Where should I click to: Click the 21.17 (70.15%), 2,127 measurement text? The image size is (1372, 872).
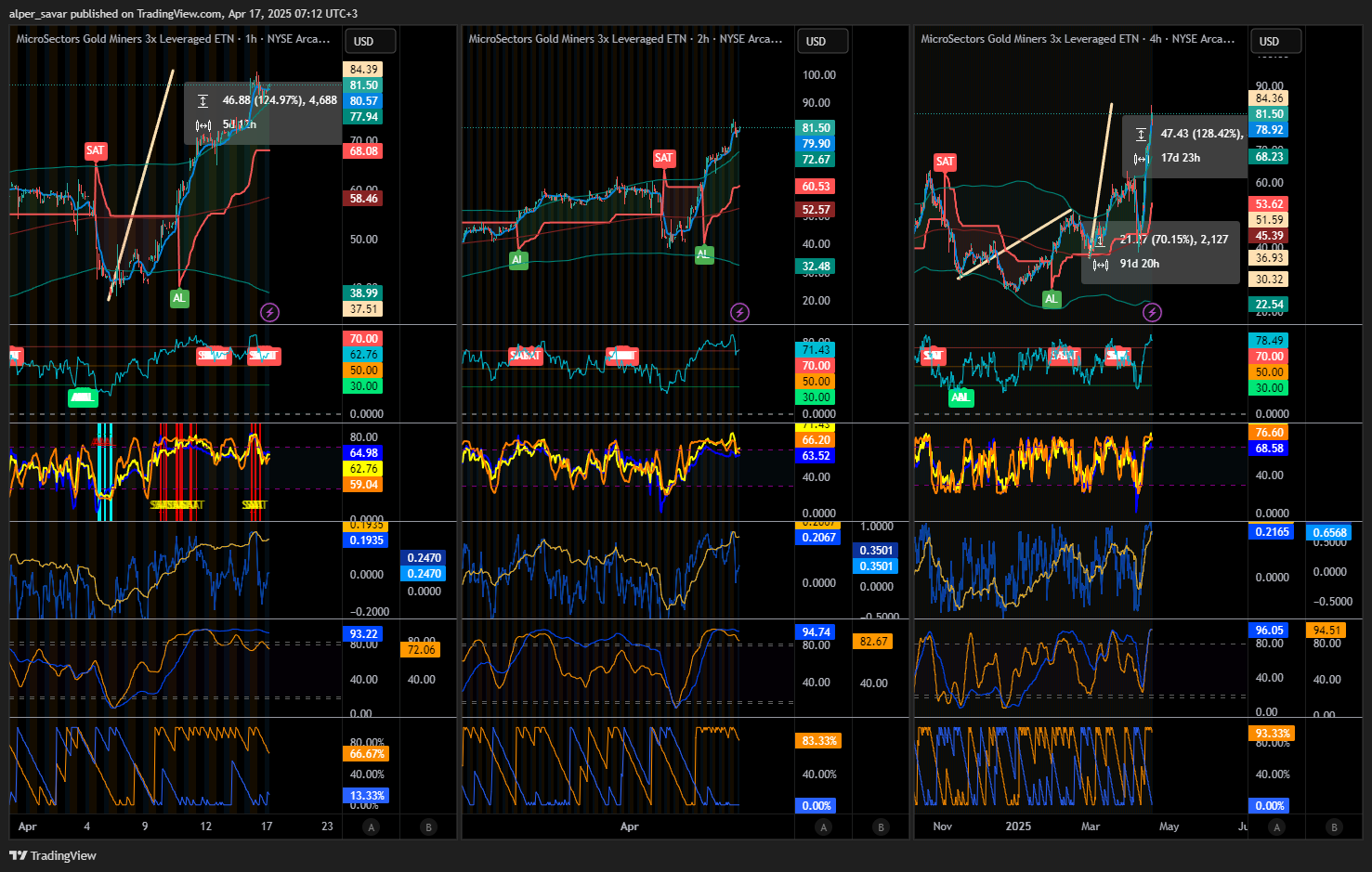[x=1174, y=240]
